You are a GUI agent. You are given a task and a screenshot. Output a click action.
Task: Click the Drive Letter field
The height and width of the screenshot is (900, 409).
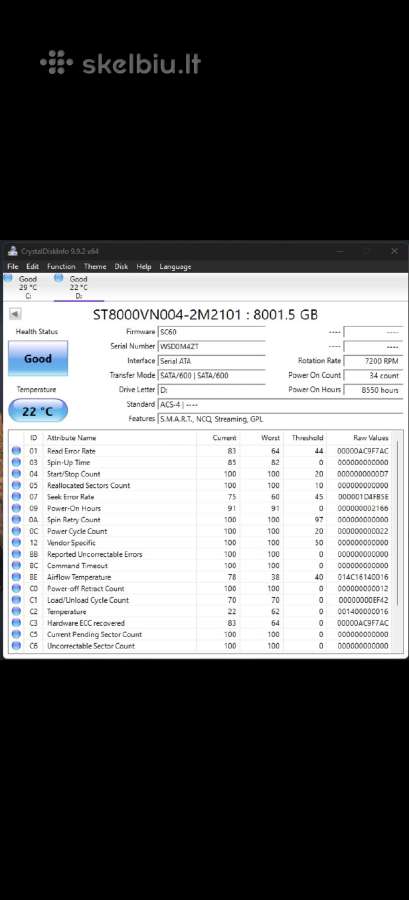(x=211, y=389)
